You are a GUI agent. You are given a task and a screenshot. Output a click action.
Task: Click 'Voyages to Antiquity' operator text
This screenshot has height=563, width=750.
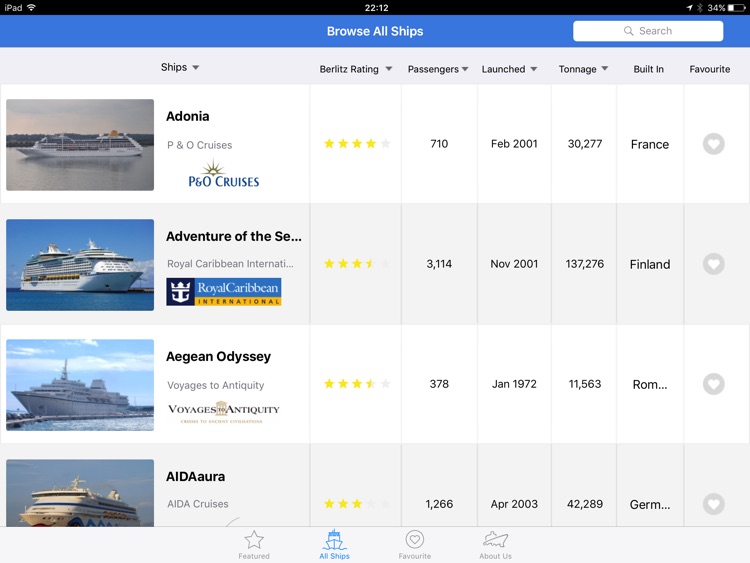point(215,385)
